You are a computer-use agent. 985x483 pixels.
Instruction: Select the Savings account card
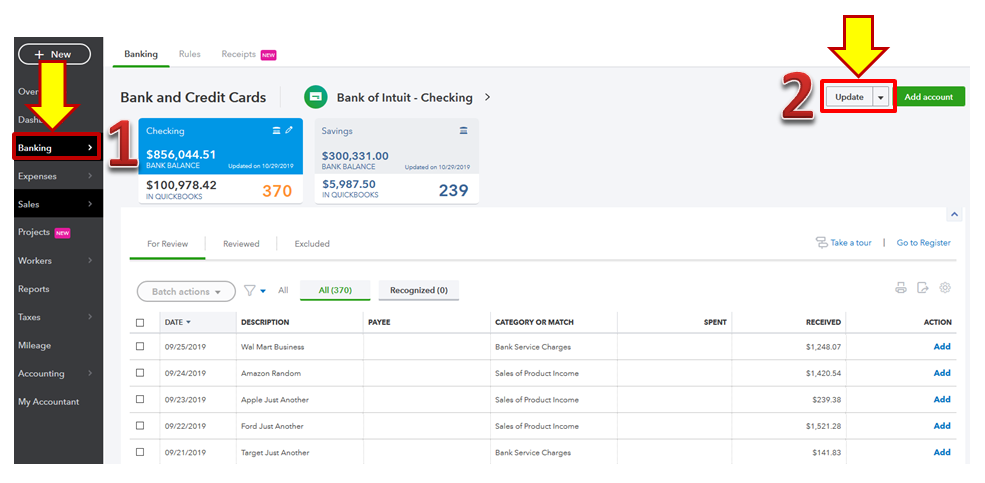[396, 161]
